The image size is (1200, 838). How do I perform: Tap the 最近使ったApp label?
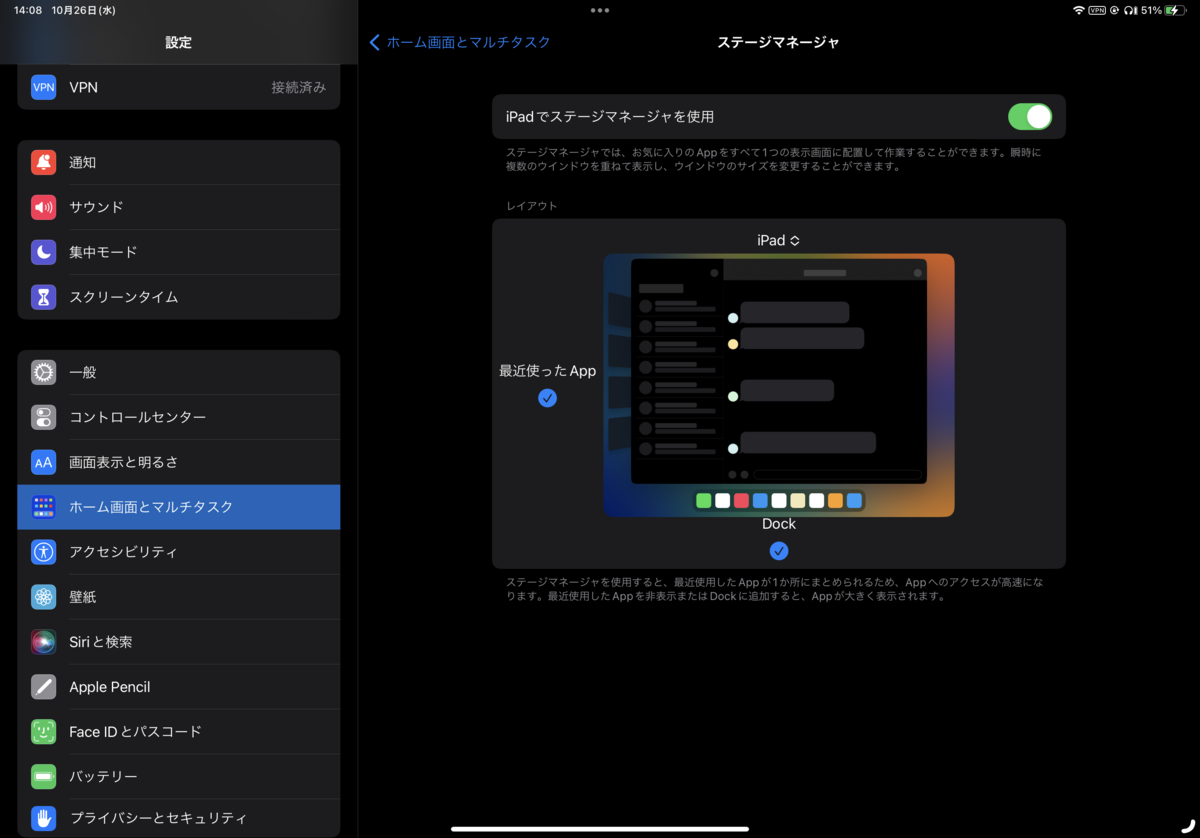click(547, 371)
